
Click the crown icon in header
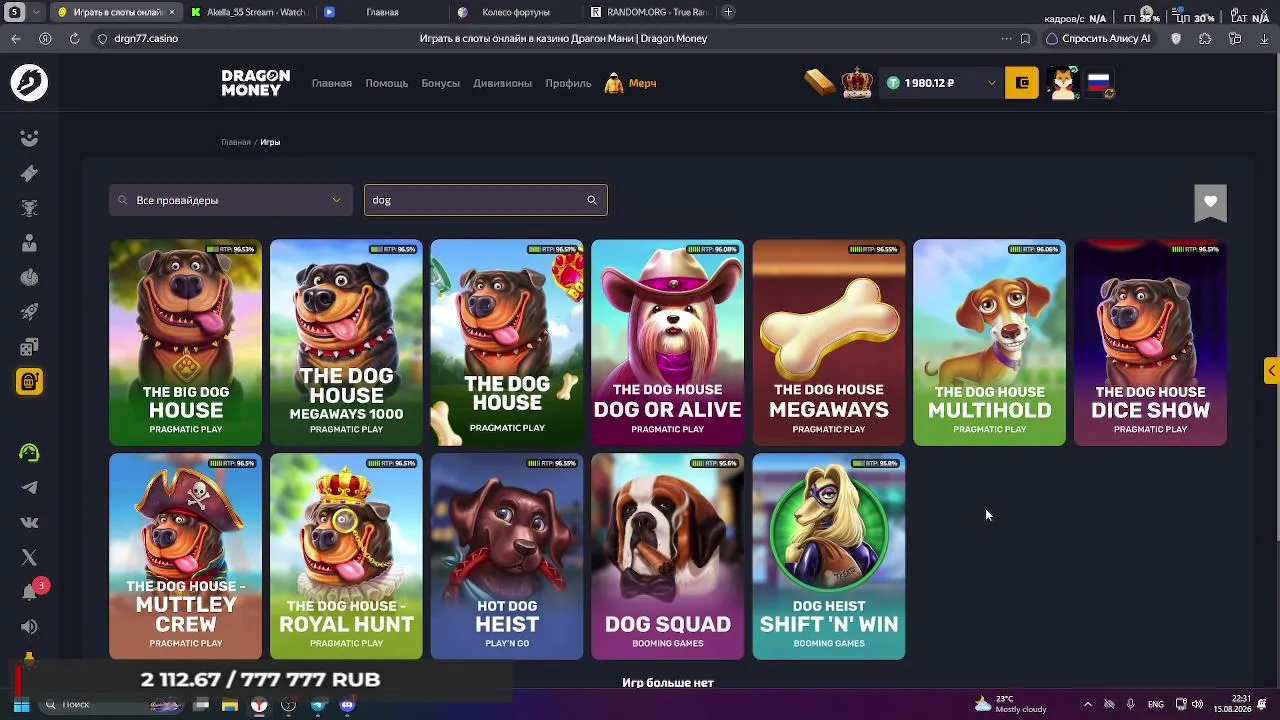tap(857, 83)
